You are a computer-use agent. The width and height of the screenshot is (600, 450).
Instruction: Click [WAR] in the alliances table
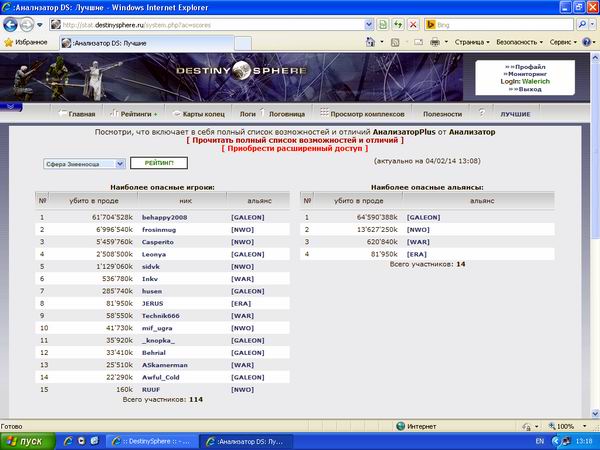[418, 242]
